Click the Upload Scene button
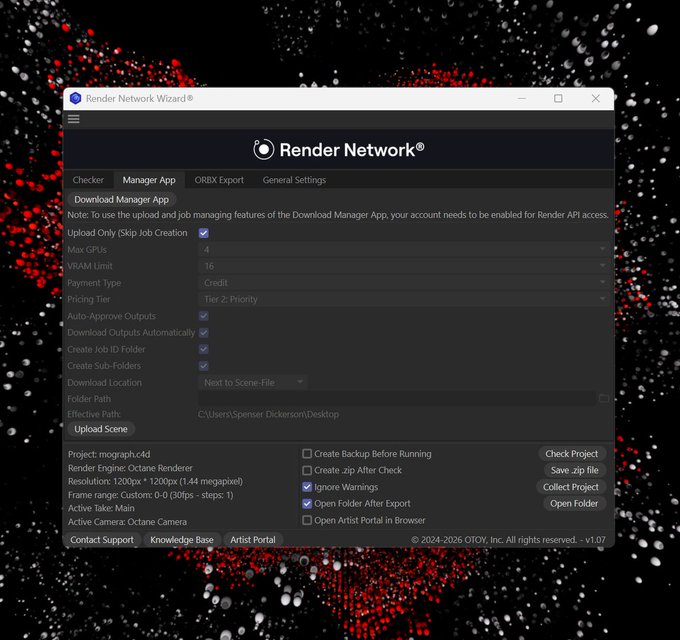The height and width of the screenshot is (640, 680). pyautogui.click(x=101, y=429)
